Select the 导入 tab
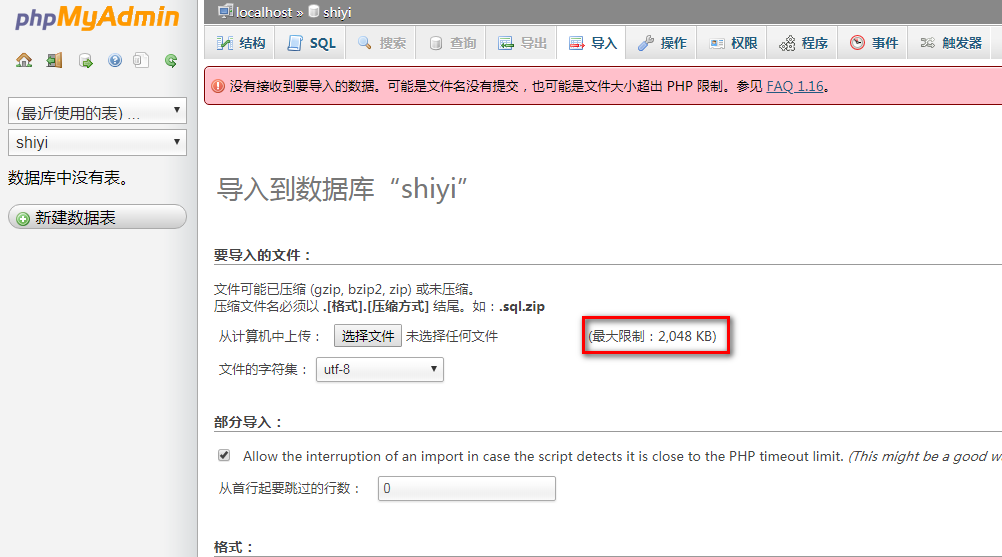The width and height of the screenshot is (1002, 557). tap(592, 43)
